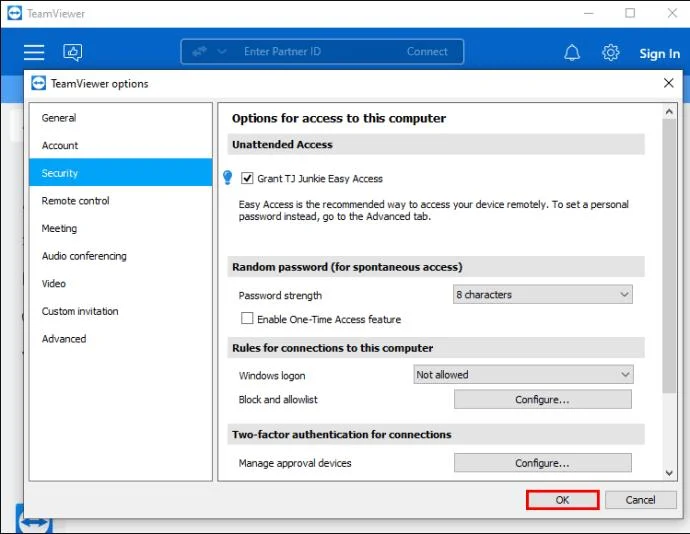Click 'Two-factor authentication for connections' heading

341,435
